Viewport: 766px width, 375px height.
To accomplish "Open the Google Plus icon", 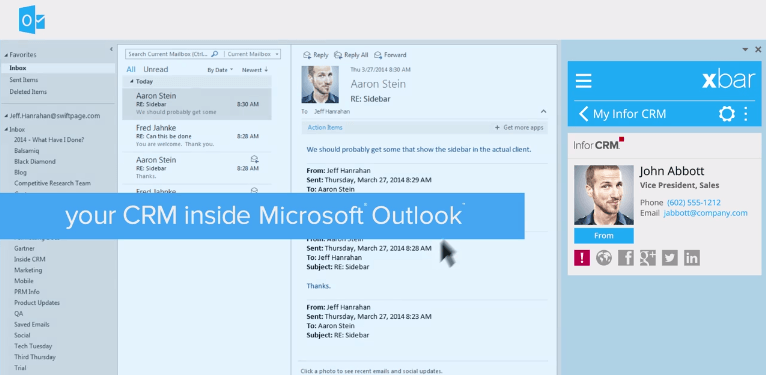I will pyautogui.click(x=648, y=258).
